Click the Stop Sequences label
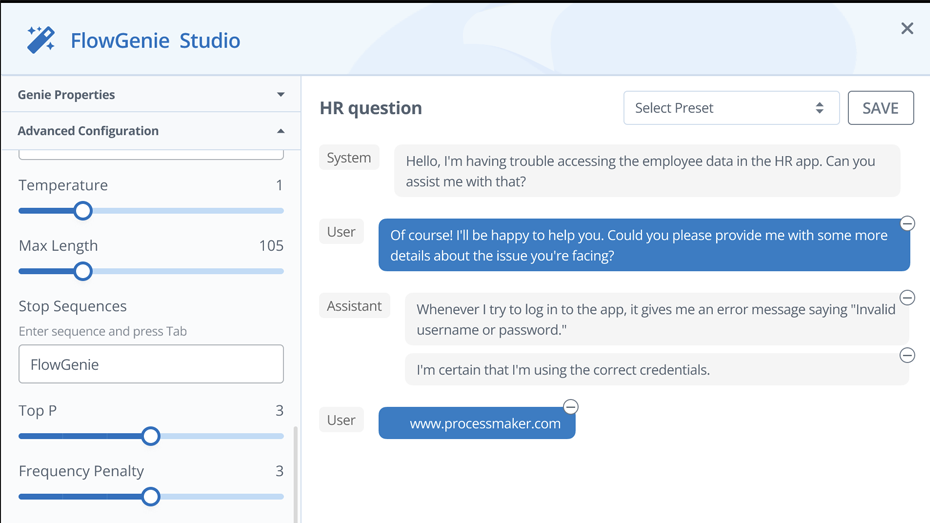Viewport: 930px width, 523px height. pyautogui.click(x=72, y=306)
